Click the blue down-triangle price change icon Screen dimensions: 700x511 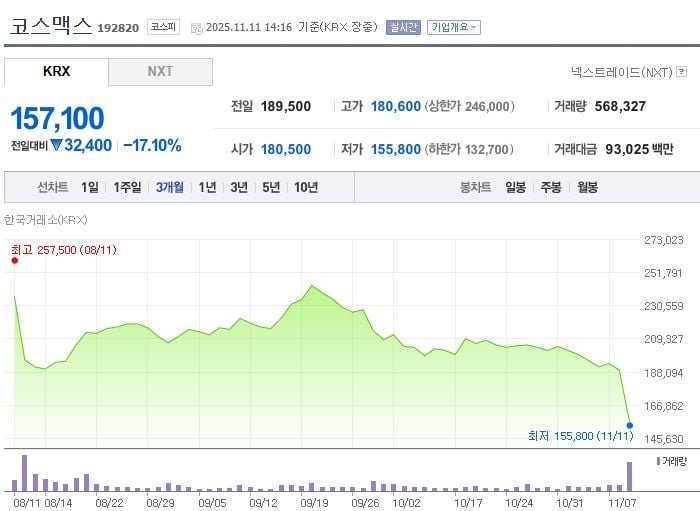click(x=57, y=146)
